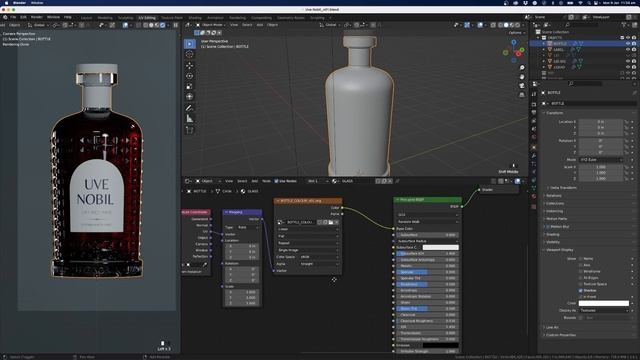The height and width of the screenshot is (360, 640).
Task: Toggle the Name checkbox under Viewport Display
Action: 580,259
